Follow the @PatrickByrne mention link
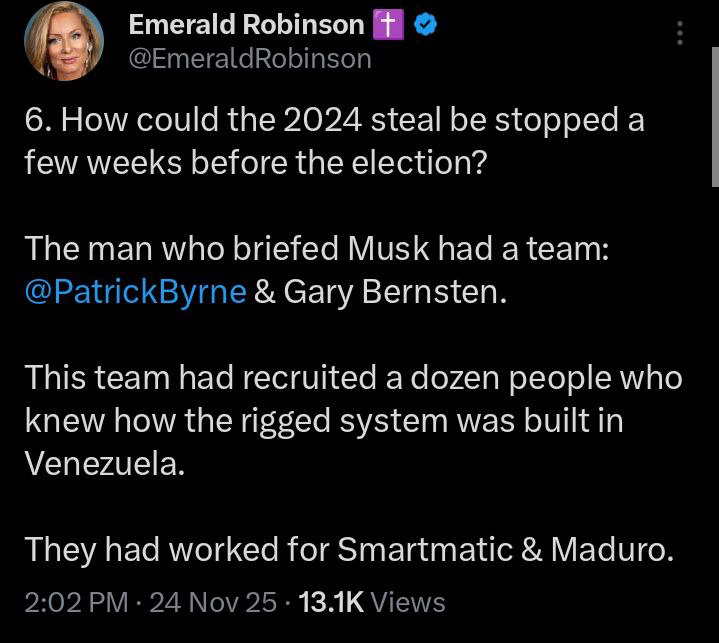The image size is (719, 643). tap(135, 292)
